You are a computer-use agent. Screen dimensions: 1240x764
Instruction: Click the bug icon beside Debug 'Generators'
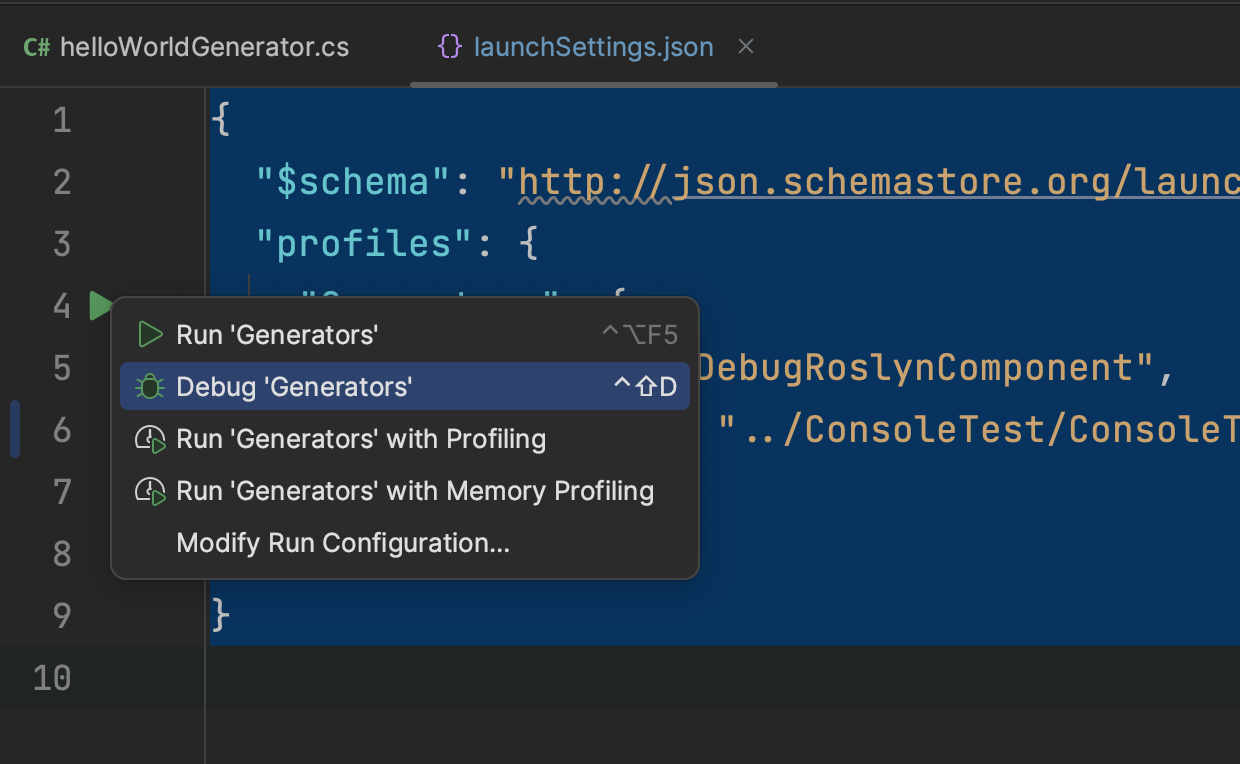pos(150,387)
